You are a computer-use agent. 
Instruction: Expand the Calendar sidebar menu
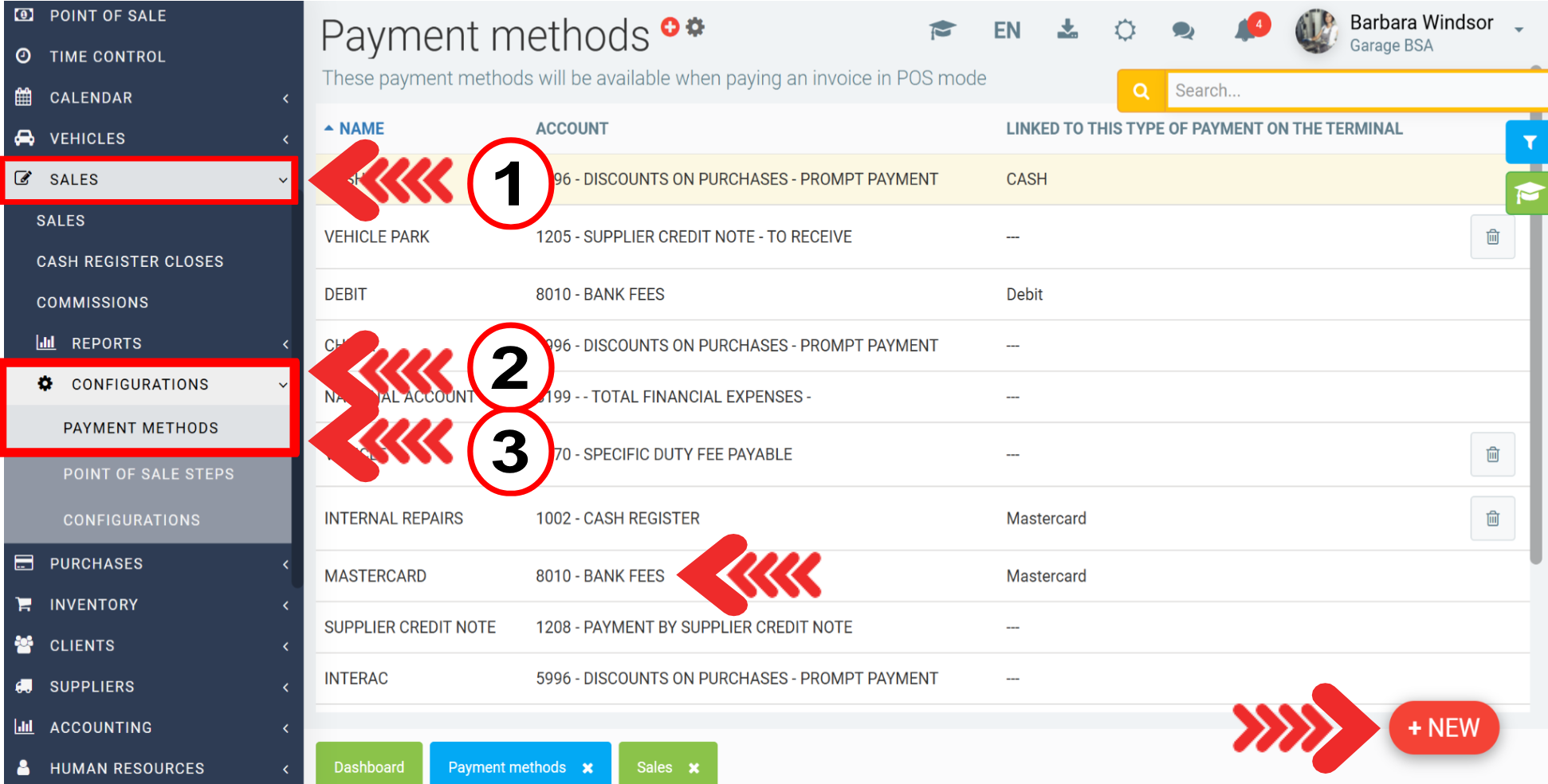[x=151, y=98]
